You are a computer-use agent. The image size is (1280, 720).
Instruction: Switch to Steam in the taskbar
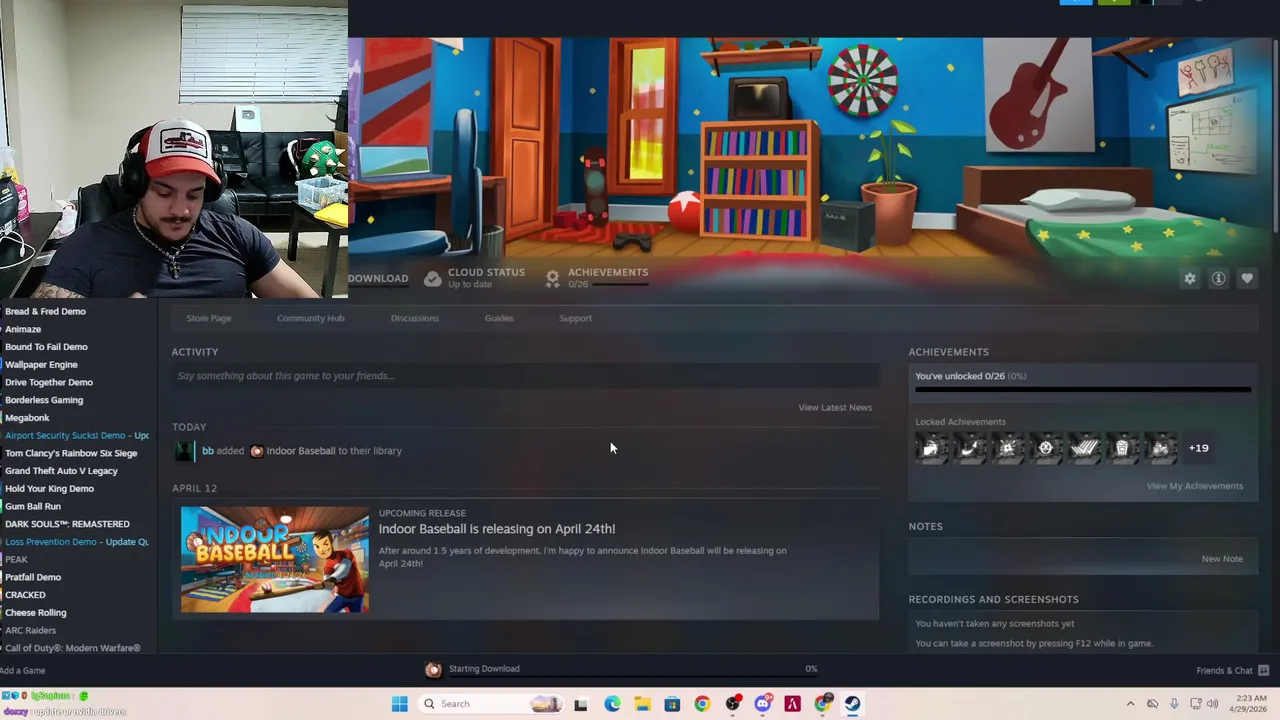(x=852, y=704)
